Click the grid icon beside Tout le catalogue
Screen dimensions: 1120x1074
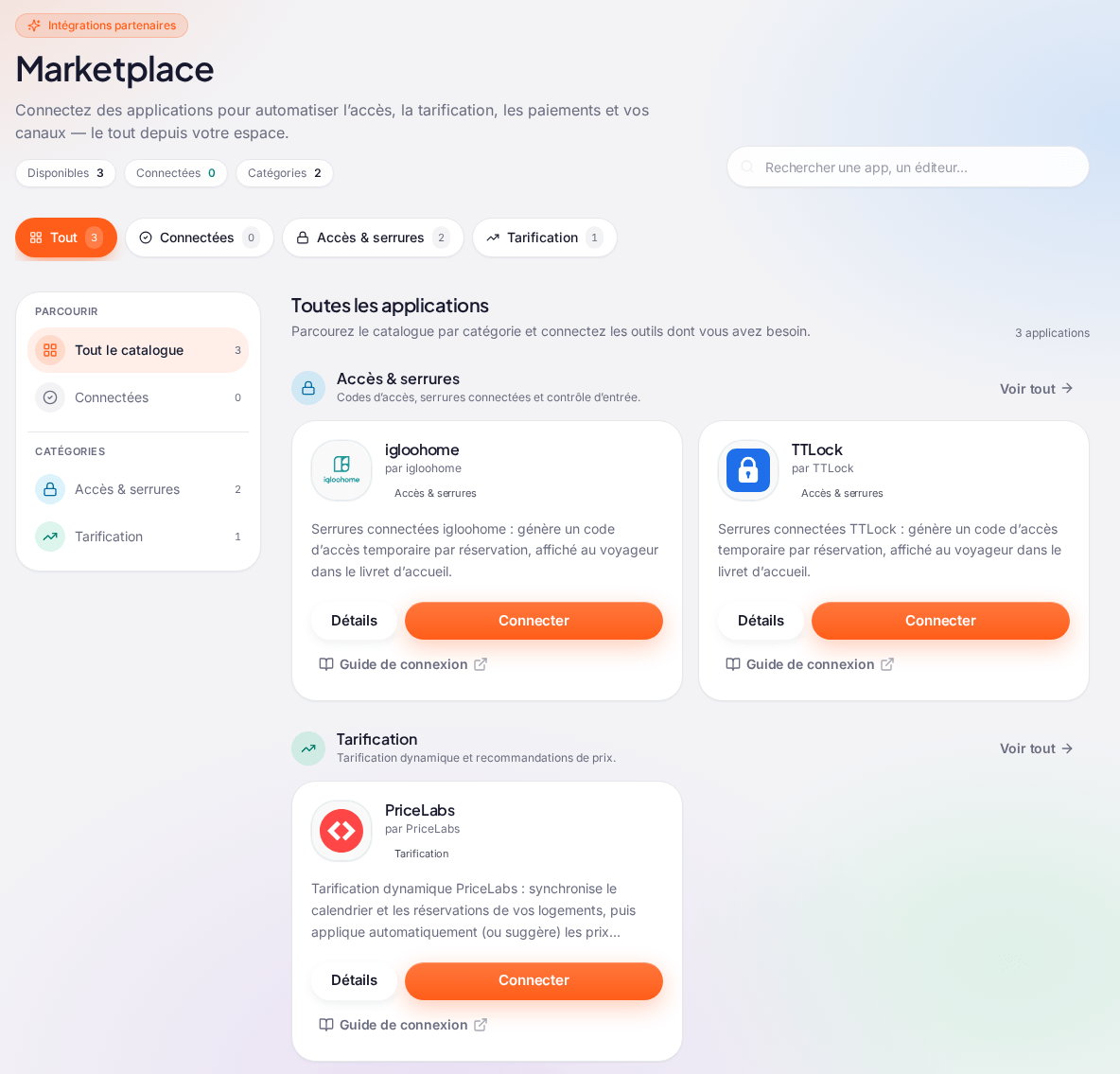coord(50,350)
